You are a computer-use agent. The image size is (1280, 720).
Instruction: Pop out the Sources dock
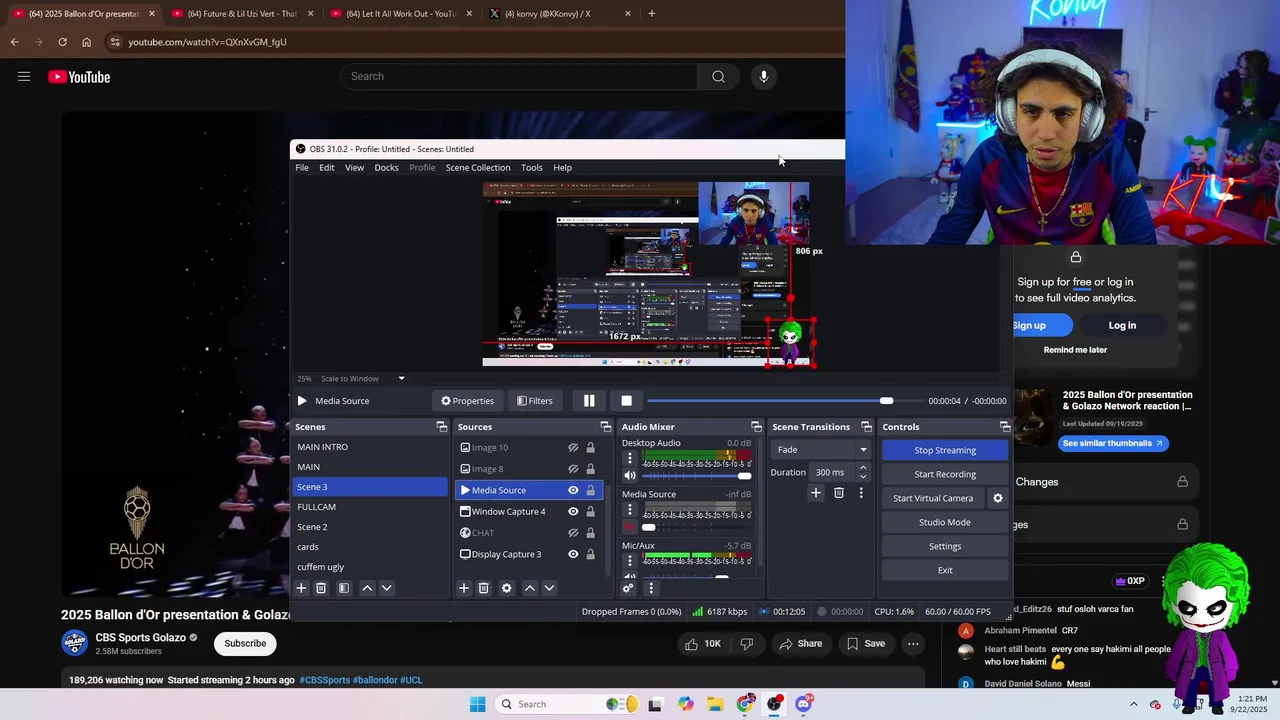[605, 427]
